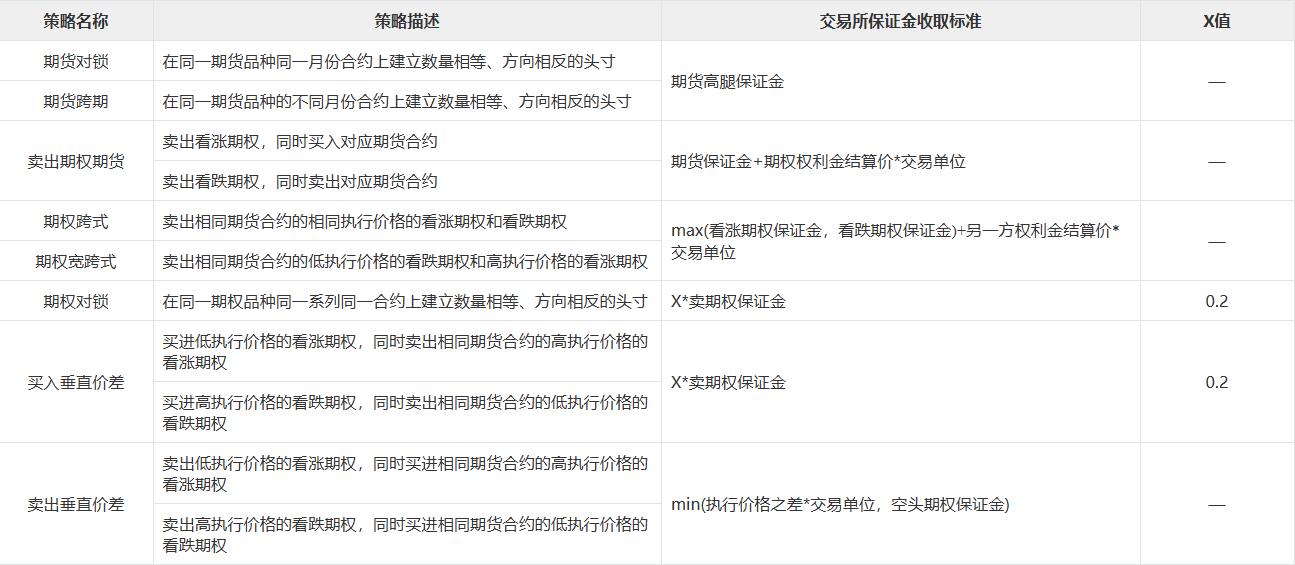Click the dash X value for 卖出期权期货

[x=1217, y=161]
